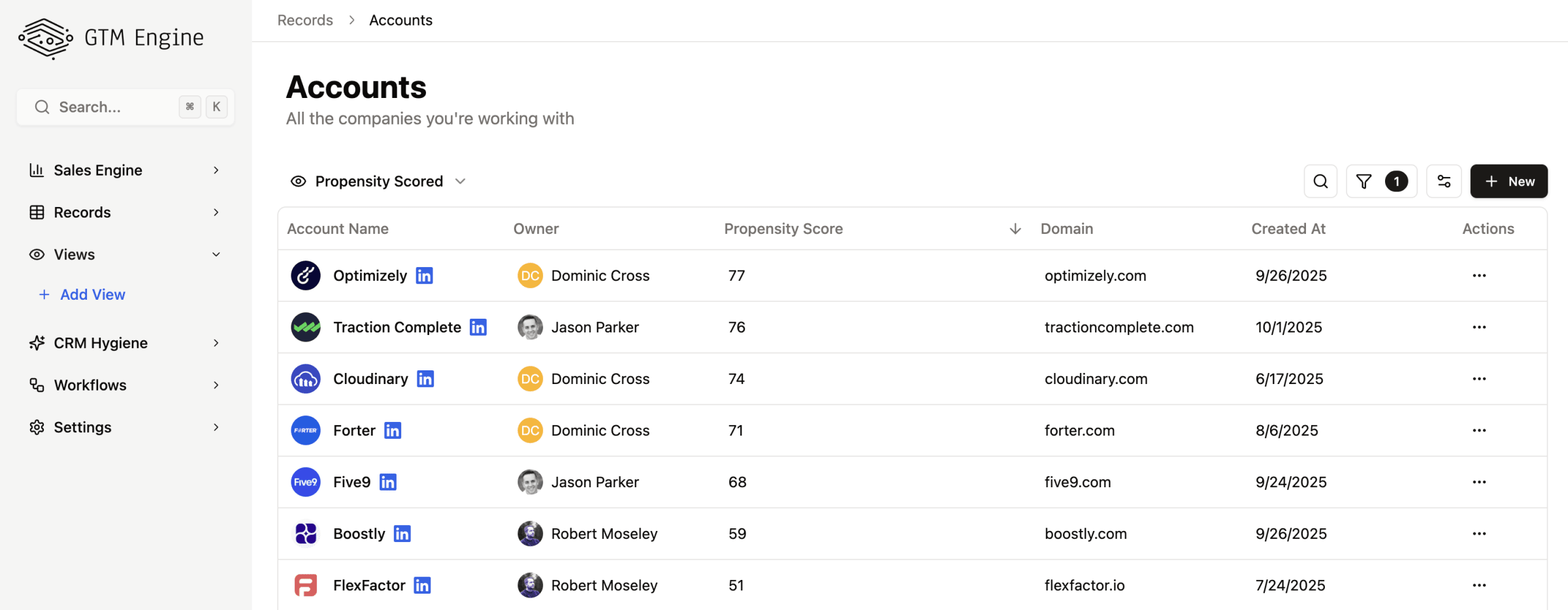1568x610 pixels.
Task: Click the Five9 company logo
Action: (306, 482)
